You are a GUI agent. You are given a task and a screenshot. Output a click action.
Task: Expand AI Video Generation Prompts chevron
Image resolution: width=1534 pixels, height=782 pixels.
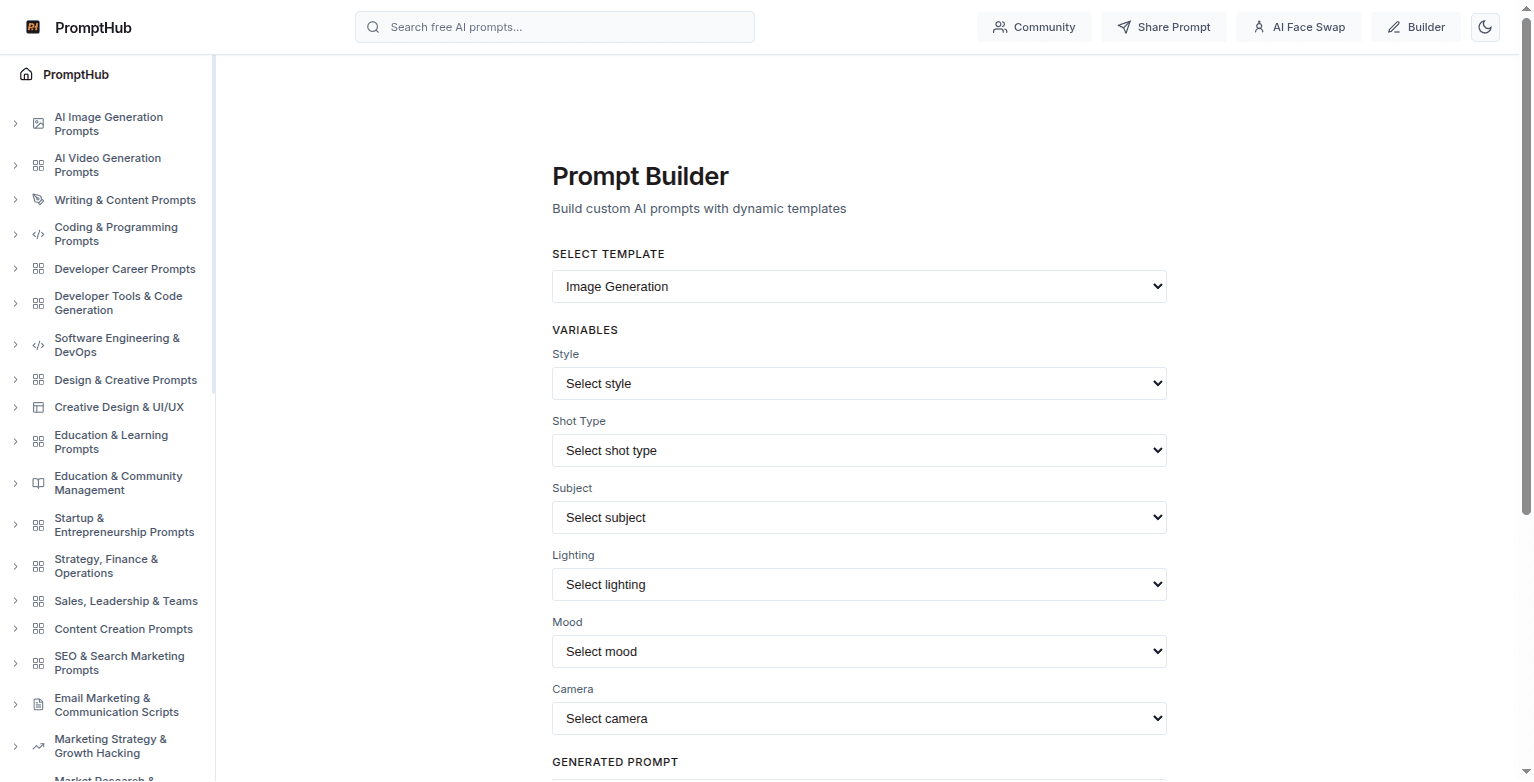[15, 165]
